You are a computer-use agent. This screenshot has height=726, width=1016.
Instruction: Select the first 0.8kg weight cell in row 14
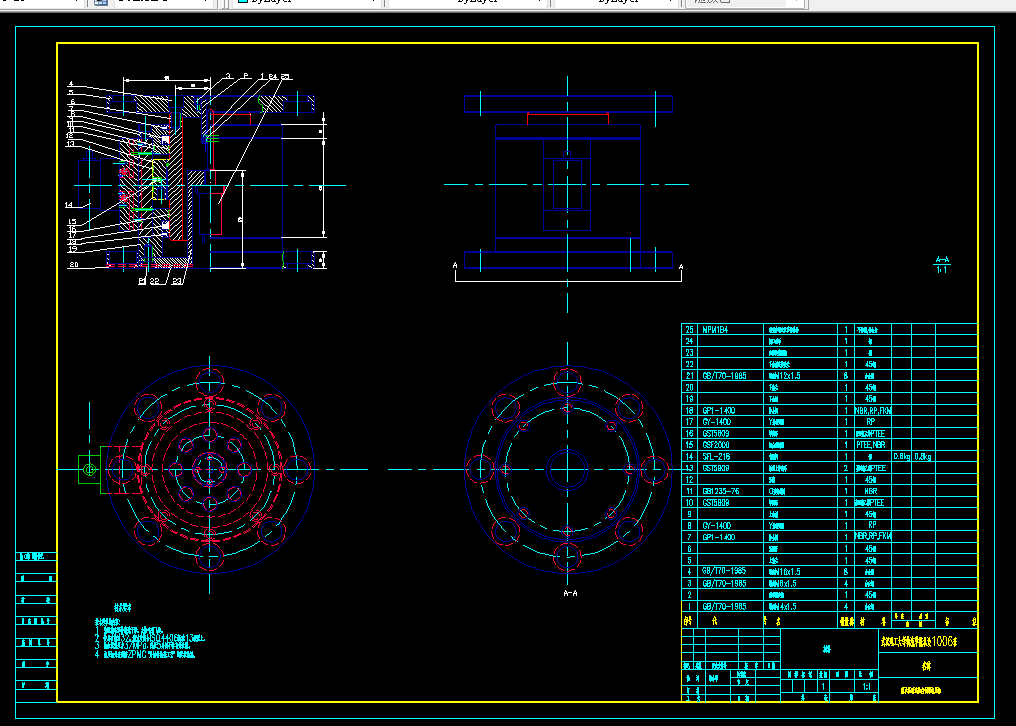[901, 456]
